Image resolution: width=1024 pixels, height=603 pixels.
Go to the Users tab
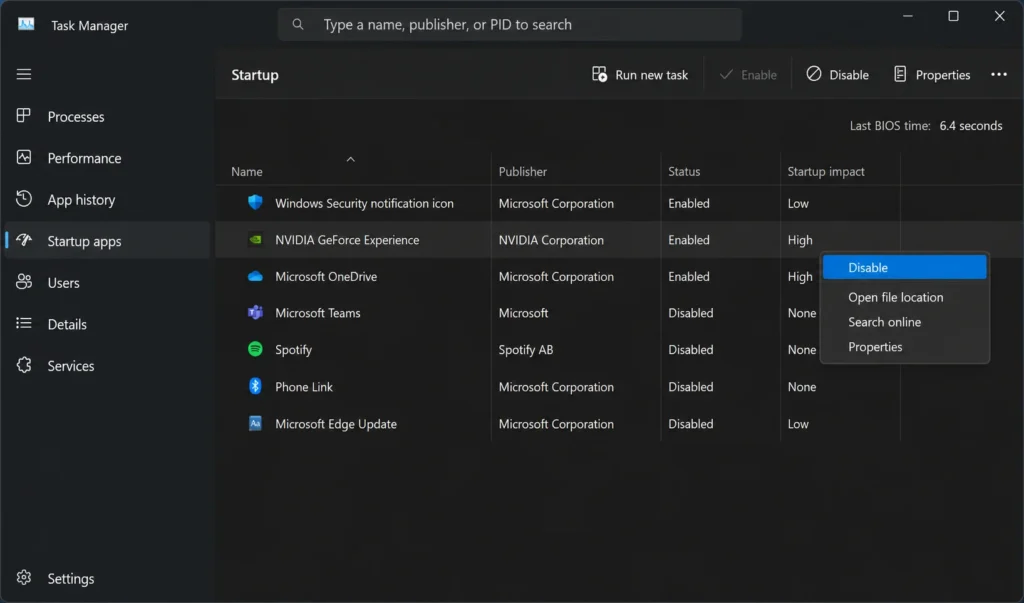click(x=108, y=282)
